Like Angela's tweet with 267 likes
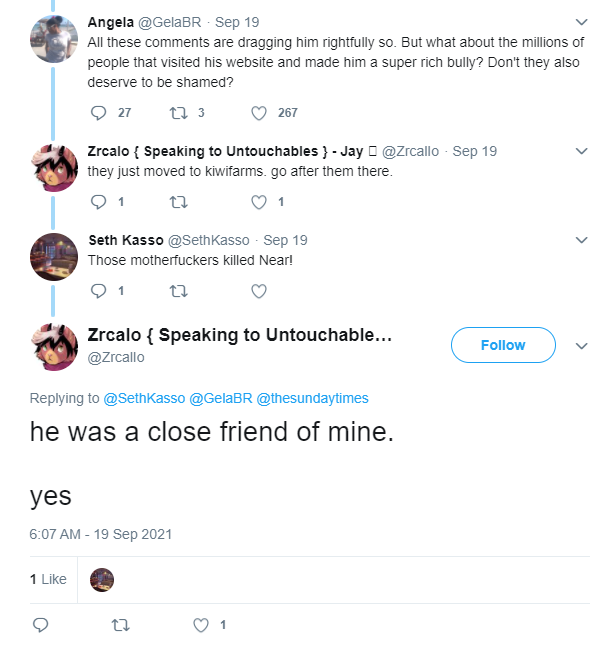This screenshot has width=615, height=654. [x=259, y=113]
